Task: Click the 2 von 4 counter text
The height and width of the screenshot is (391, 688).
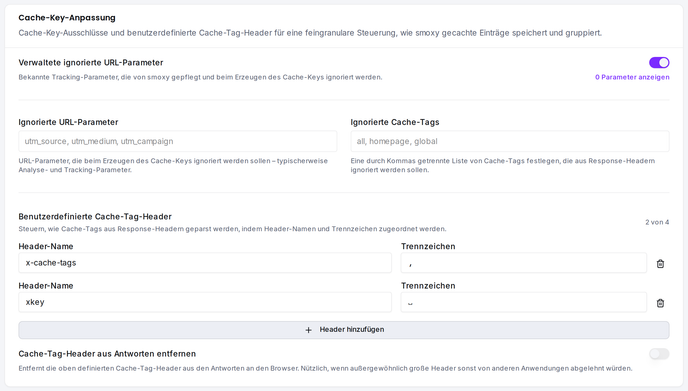Action: (657, 222)
